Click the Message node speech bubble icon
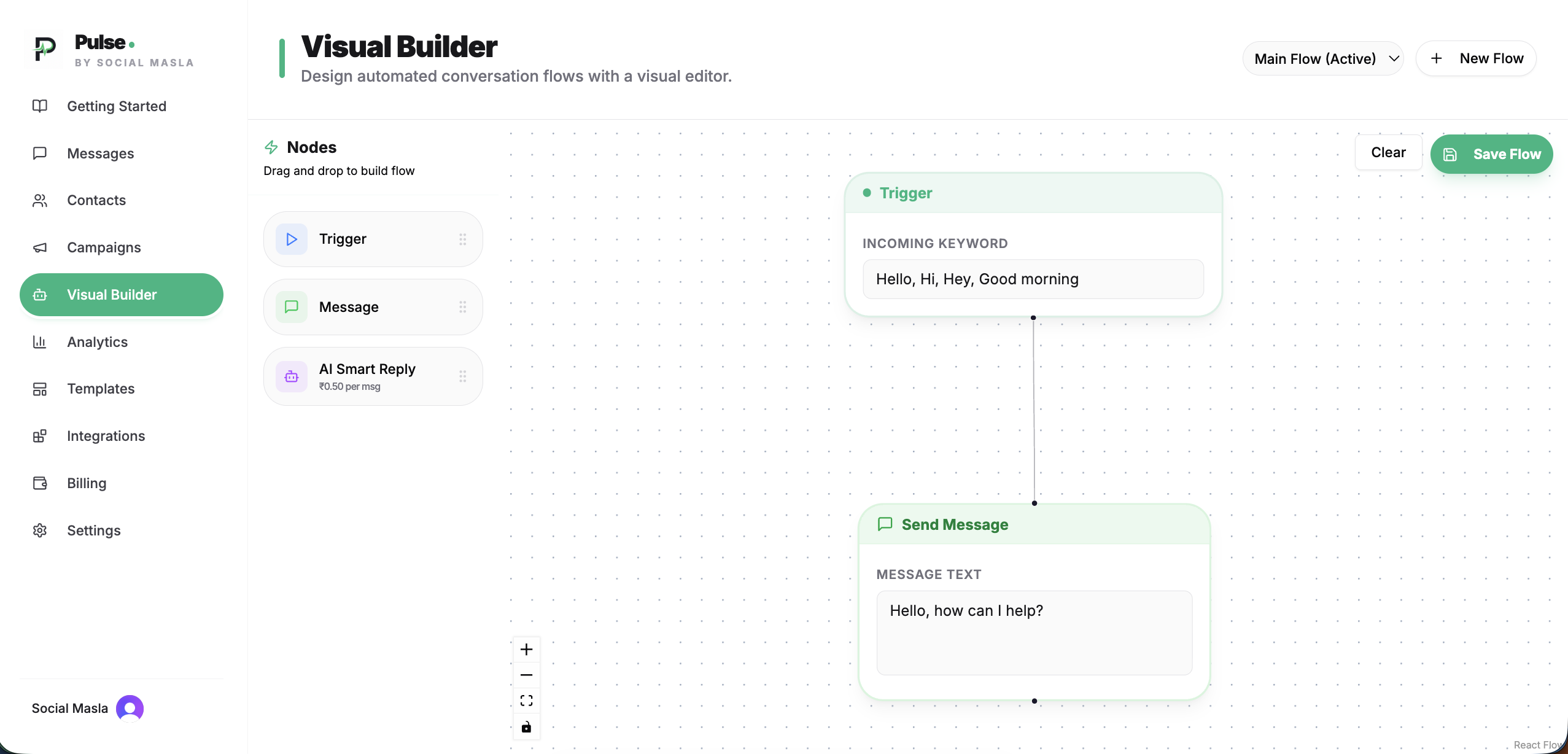 click(291, 306)
